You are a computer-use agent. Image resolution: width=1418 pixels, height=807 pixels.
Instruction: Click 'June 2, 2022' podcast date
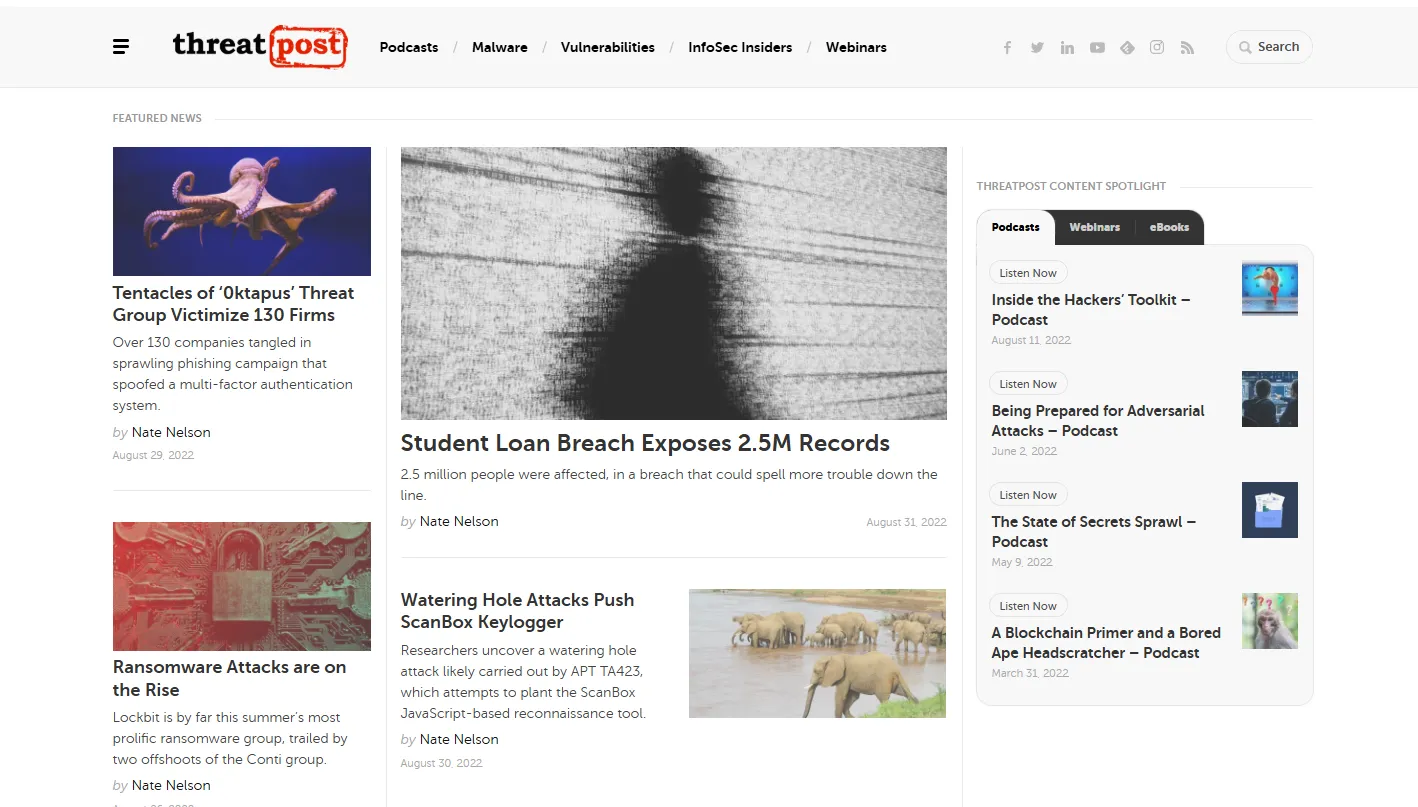coord(1024,451)
